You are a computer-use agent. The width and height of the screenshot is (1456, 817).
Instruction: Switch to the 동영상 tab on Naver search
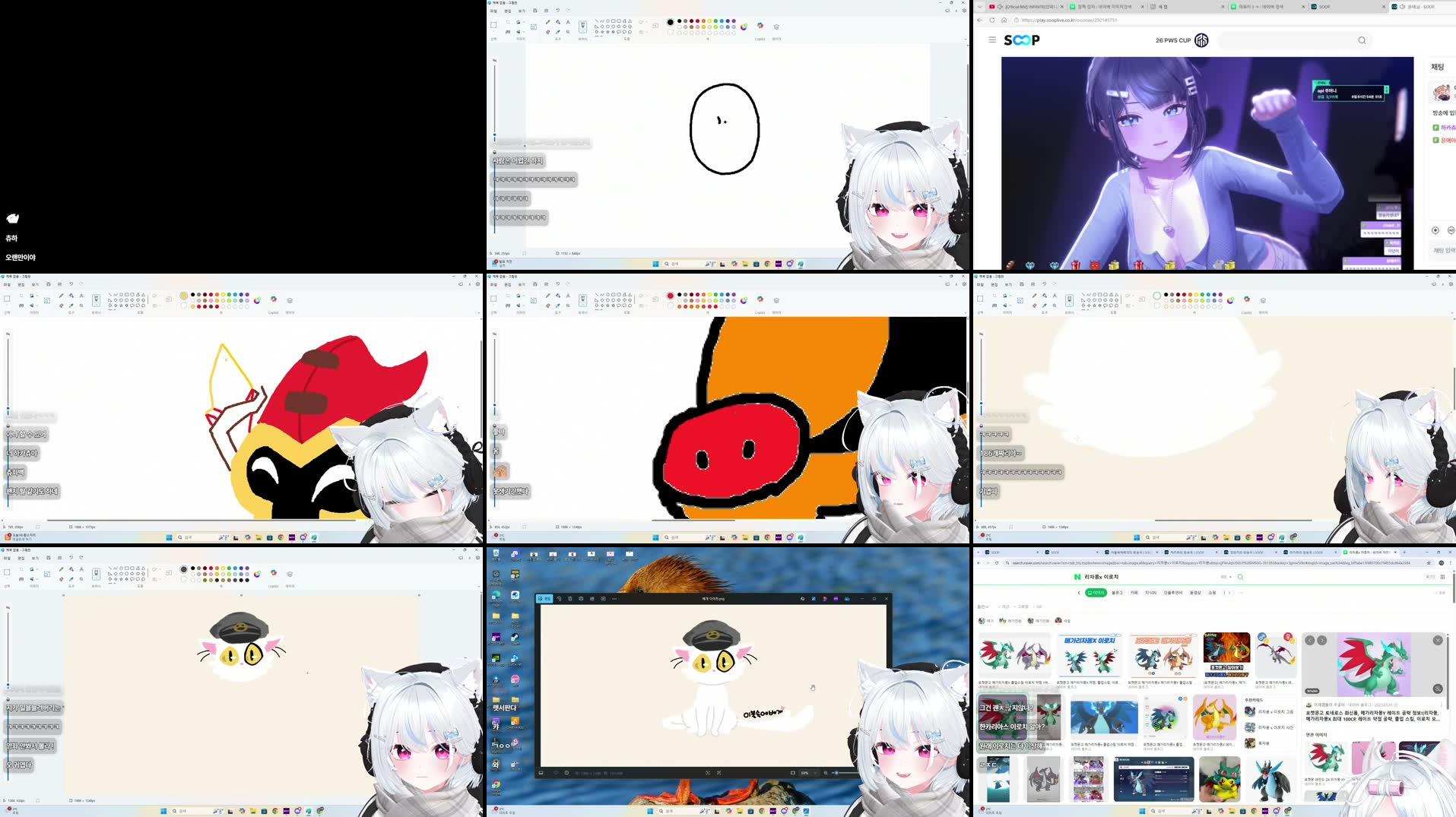click(1196, 593)
